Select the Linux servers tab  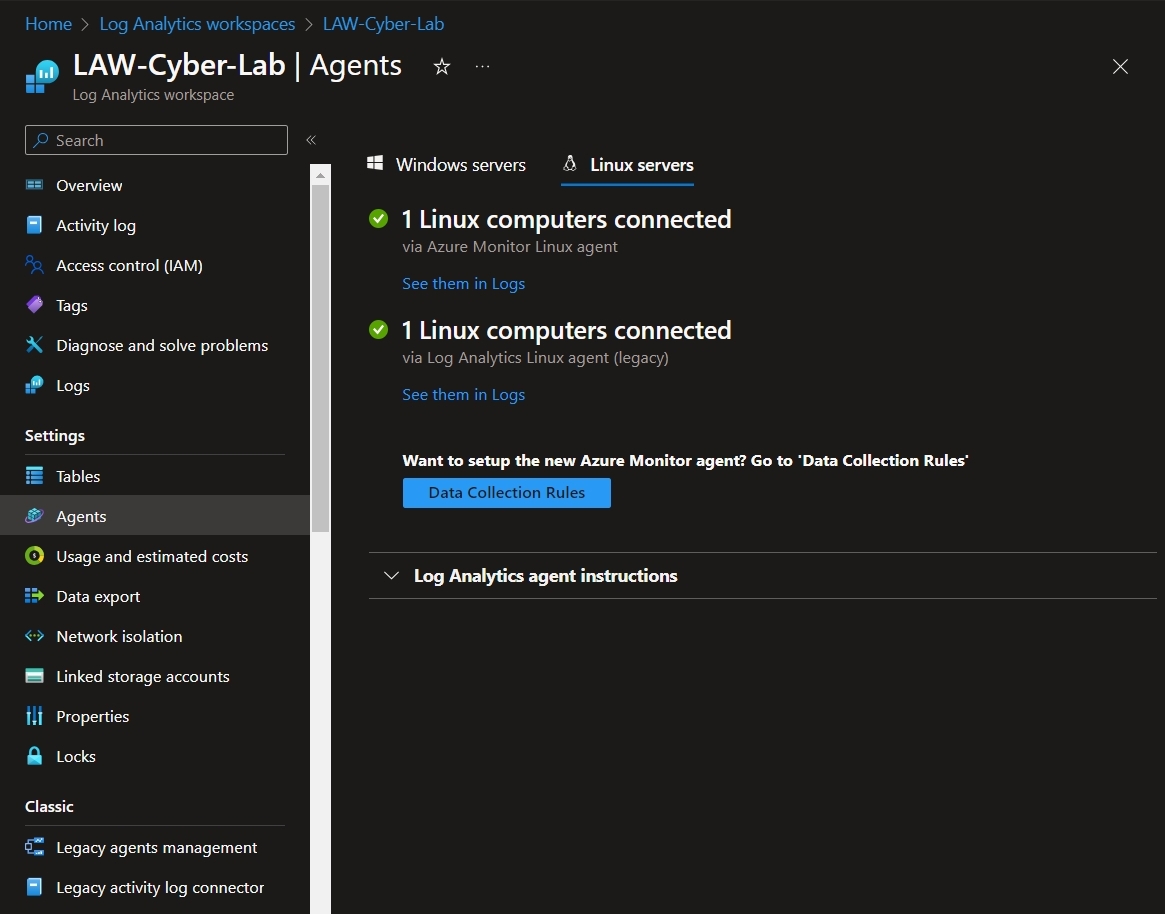(x=628, y=165)
